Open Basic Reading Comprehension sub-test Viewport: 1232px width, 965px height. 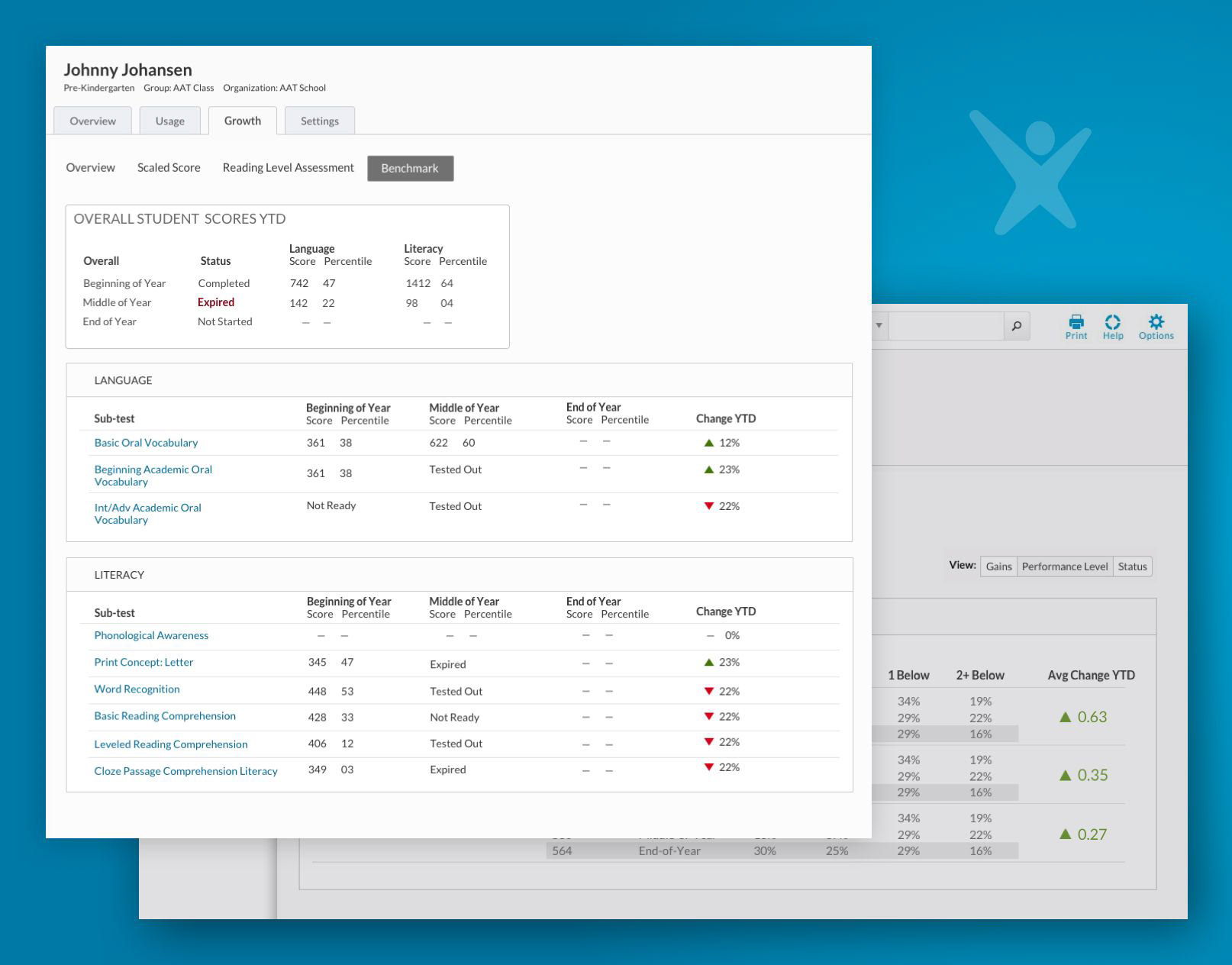pos(165,716)
